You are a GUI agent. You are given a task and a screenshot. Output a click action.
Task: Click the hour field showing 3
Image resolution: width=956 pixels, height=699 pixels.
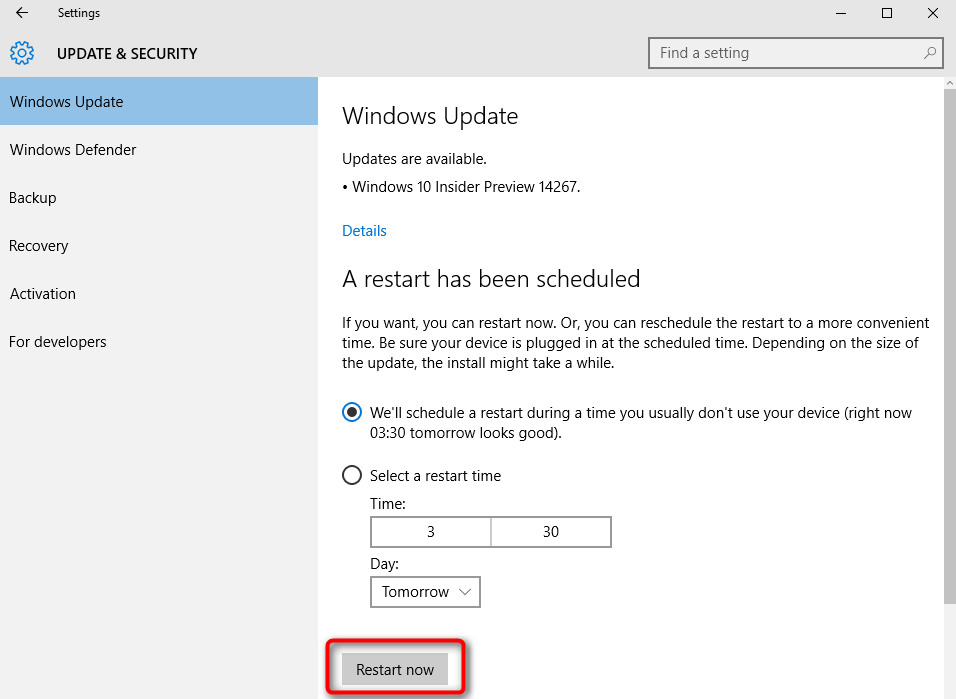(430, 532)
